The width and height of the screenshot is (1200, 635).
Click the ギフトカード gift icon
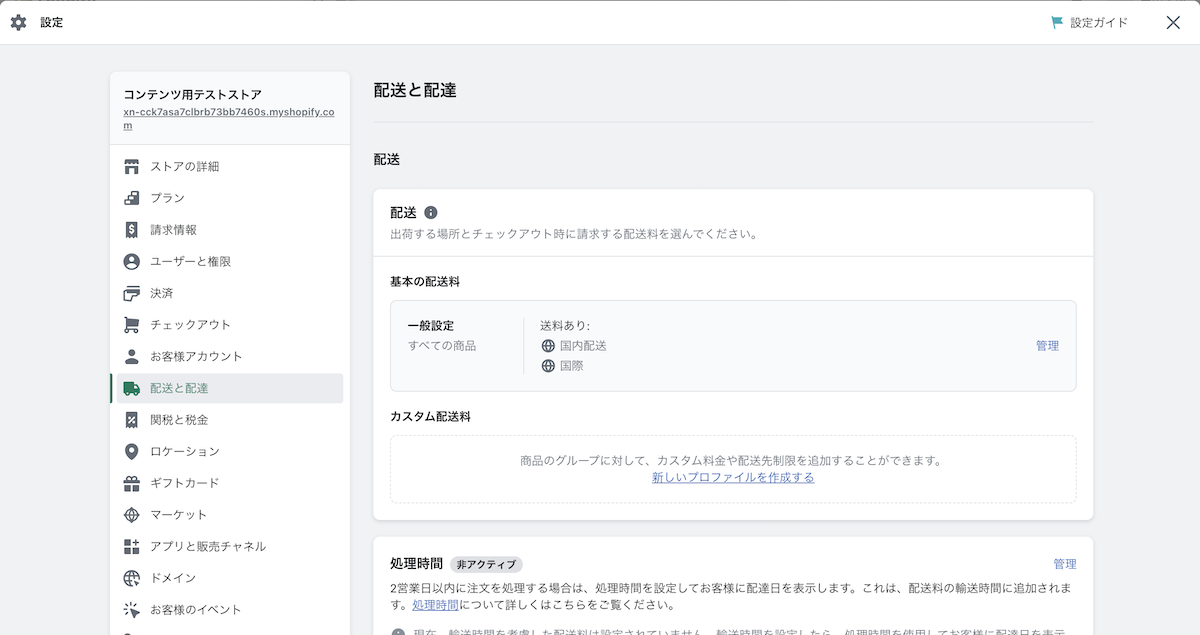click(x=131, y=483)
